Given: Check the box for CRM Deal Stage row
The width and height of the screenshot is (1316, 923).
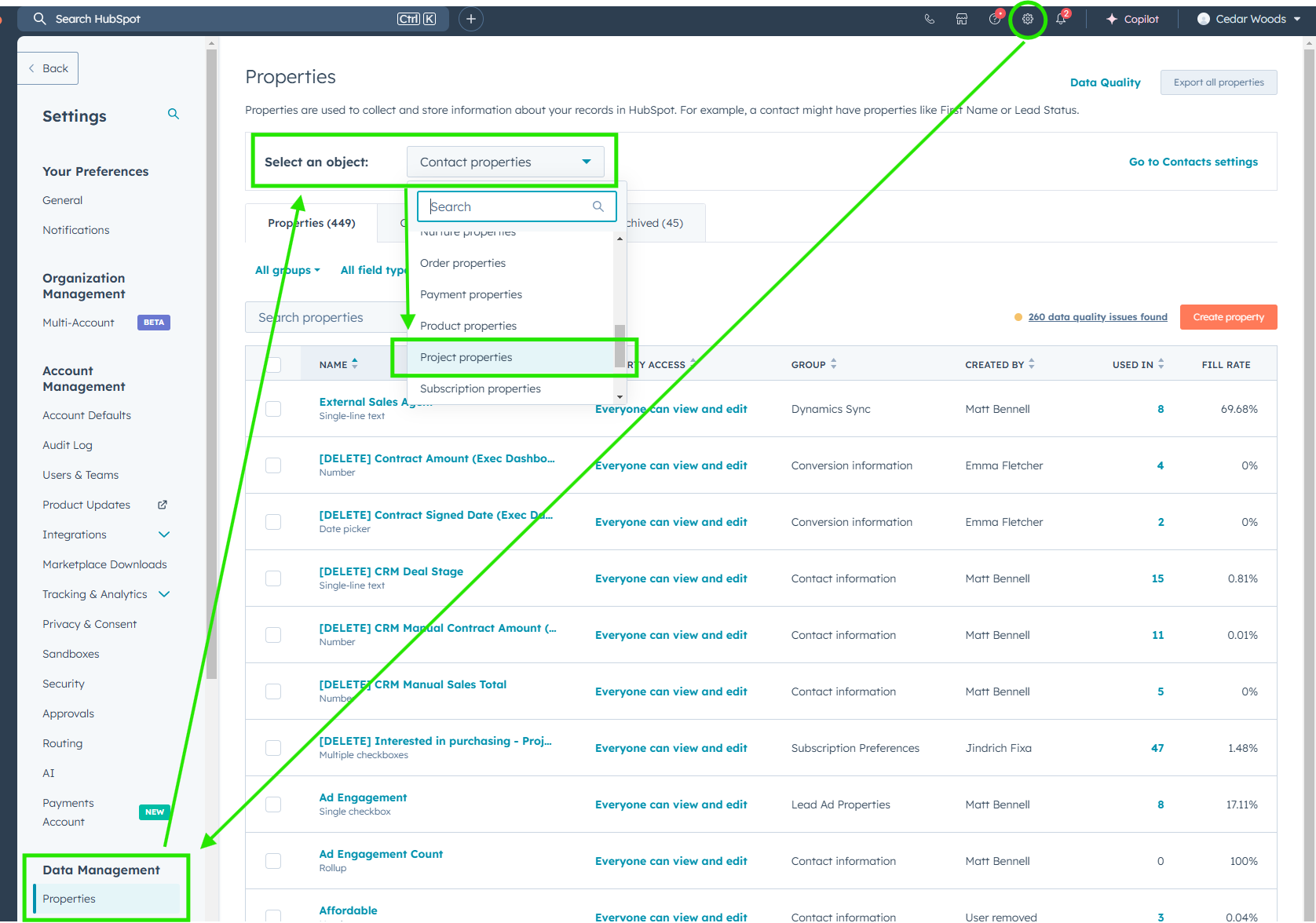Looking at the screenshot, I should [273, 578].
